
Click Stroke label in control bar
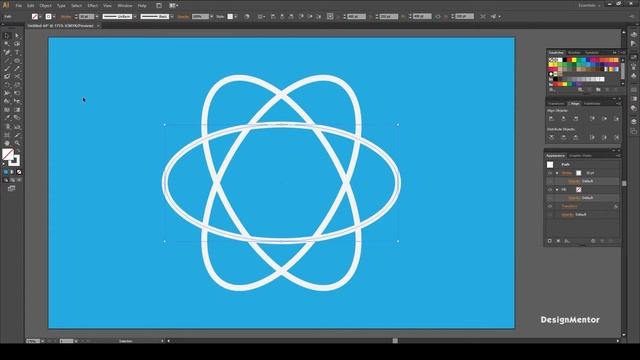(65, 16)
